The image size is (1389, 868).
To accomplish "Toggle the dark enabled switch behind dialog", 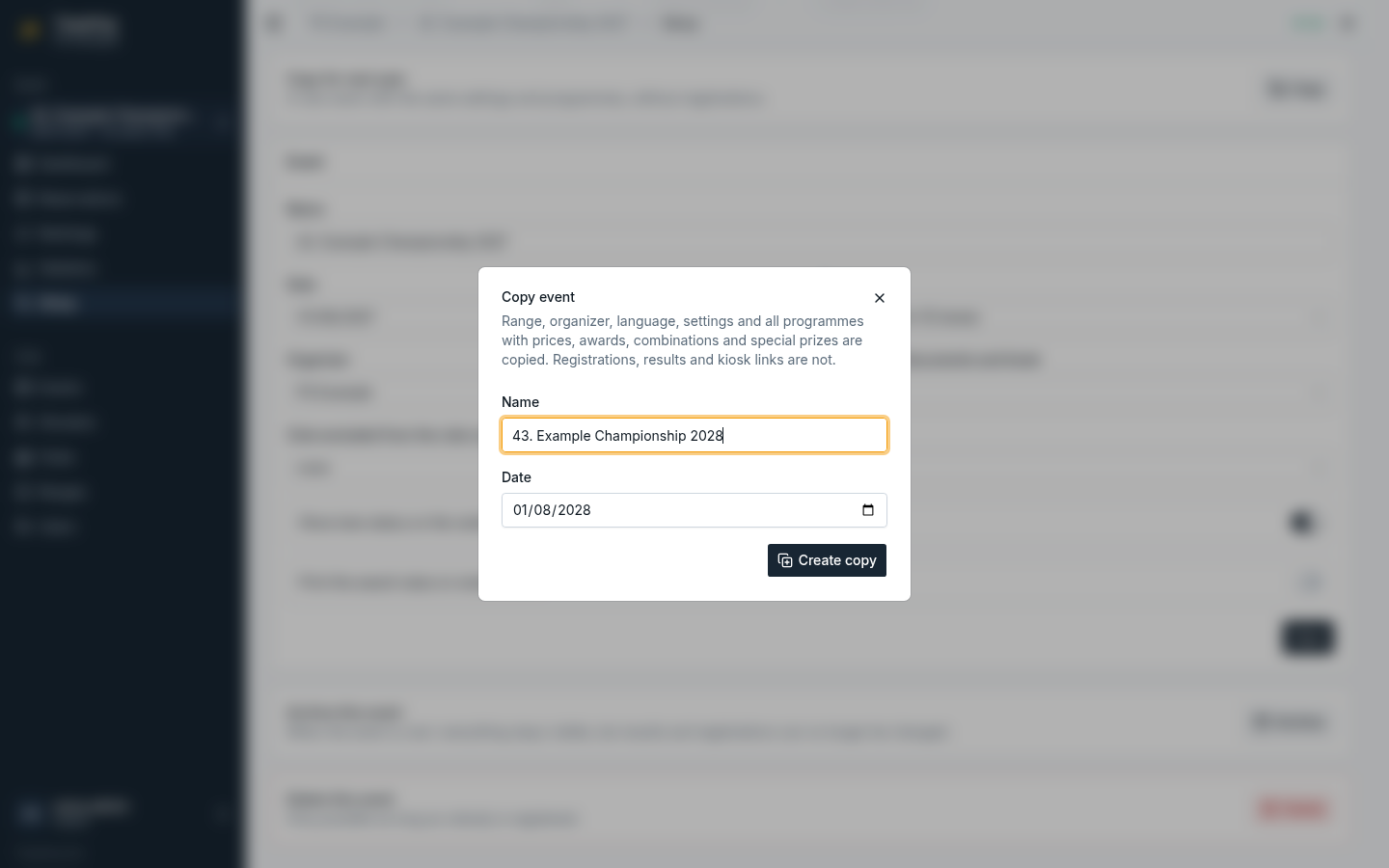I will coord(1303,522).
